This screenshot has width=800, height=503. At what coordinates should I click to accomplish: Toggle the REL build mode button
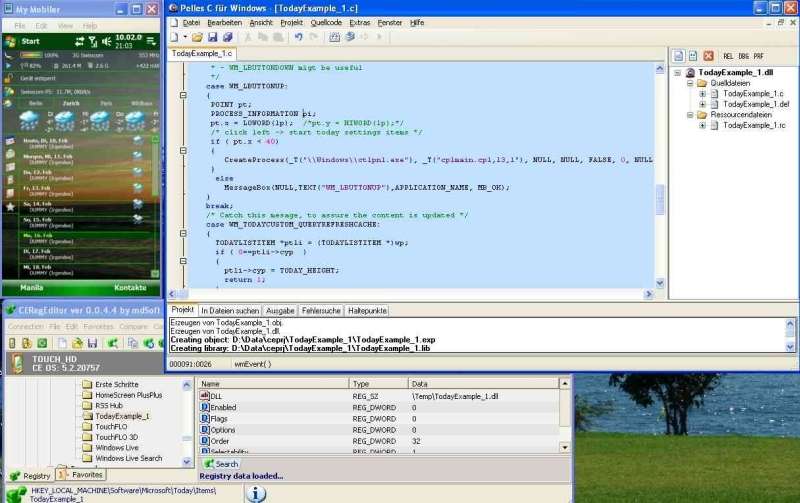tap(728, 56)
